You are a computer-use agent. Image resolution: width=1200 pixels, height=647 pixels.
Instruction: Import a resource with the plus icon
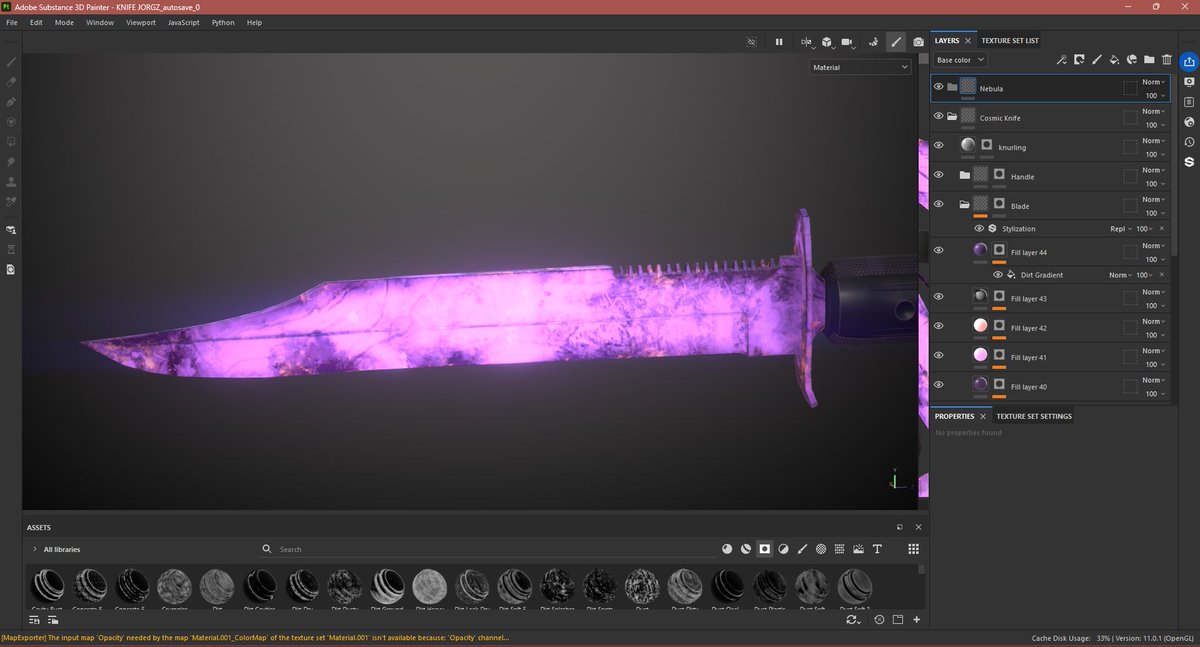point(917,620)
